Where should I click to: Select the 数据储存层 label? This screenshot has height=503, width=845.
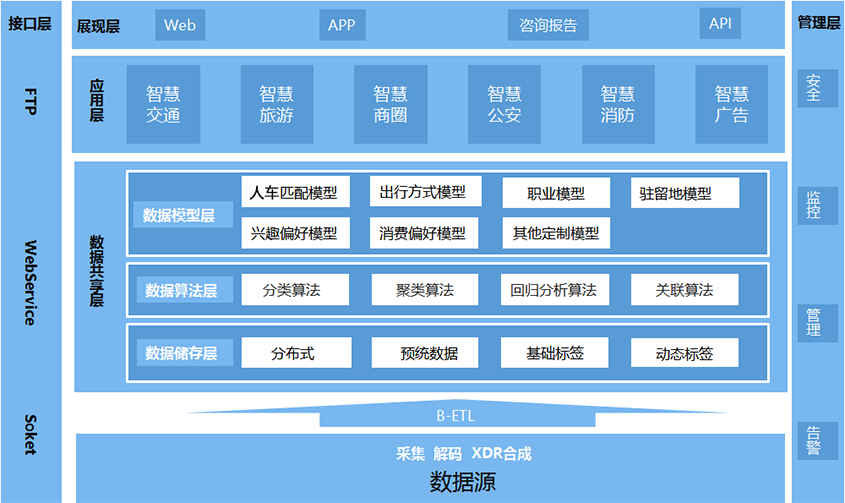181,353
